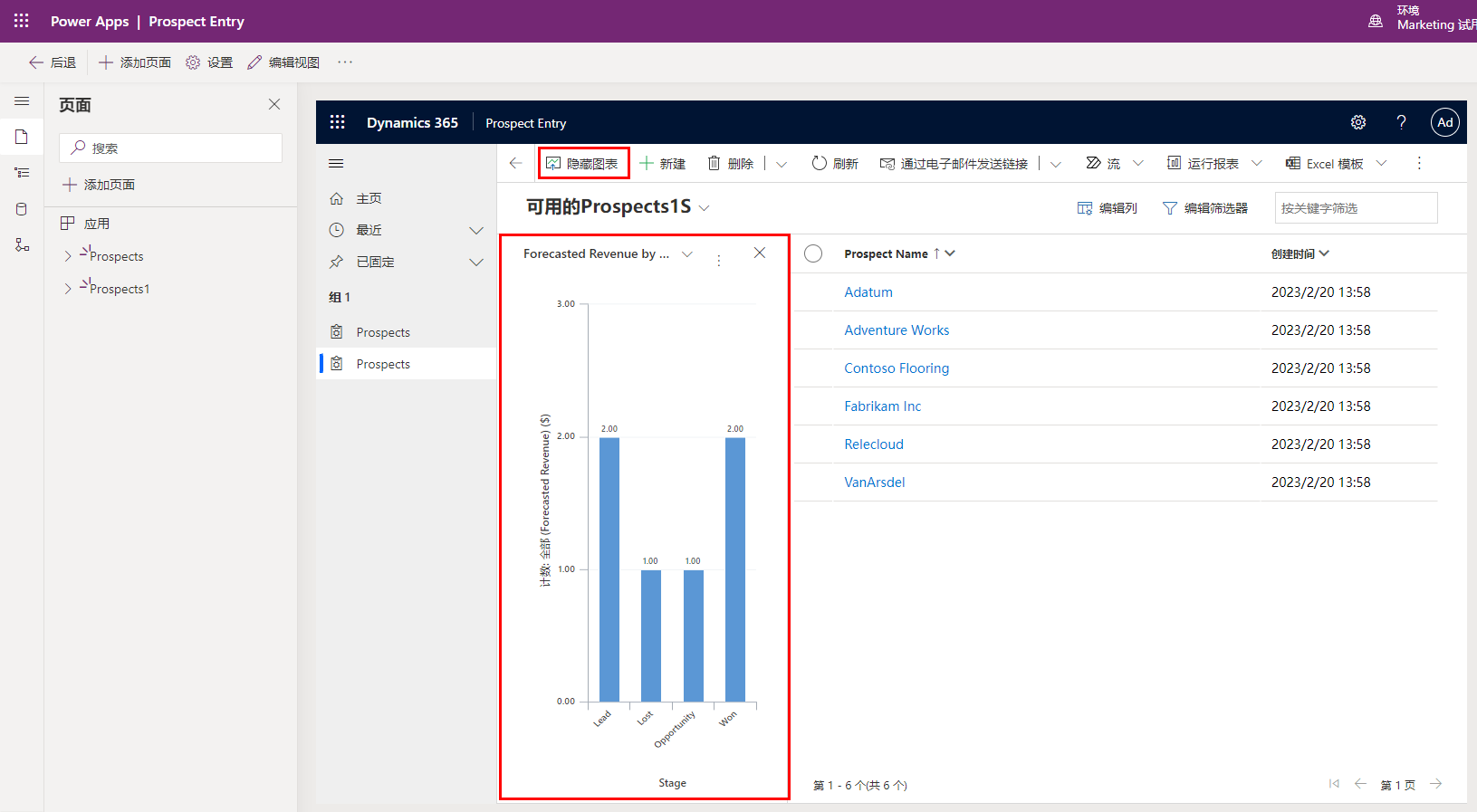Open the more options ellipsis in the top bar
Image resolution: width=1477 pixels, height=812 pixels.
[x=345, y=62]
